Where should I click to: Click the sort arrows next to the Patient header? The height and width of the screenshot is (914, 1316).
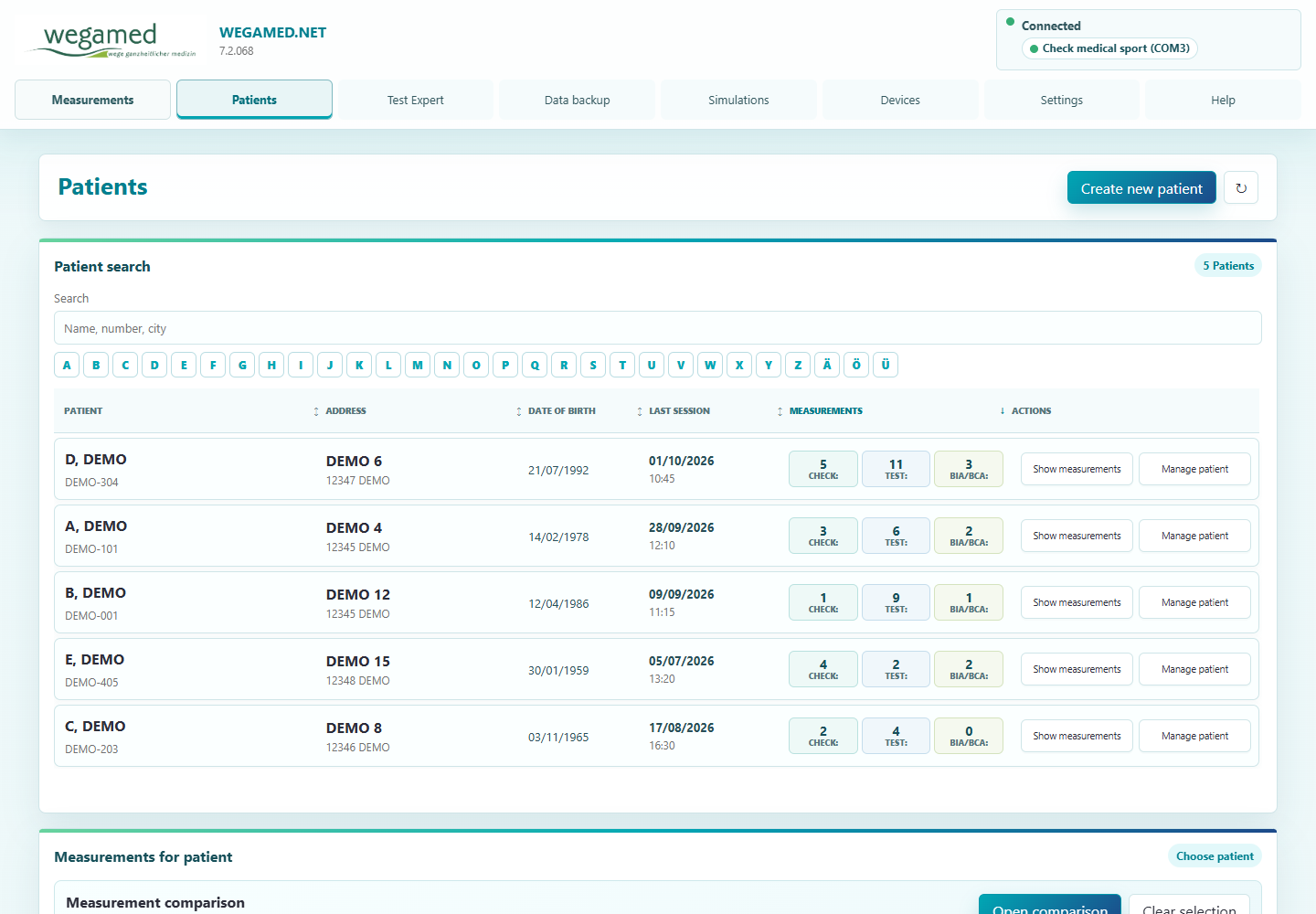click(316, 411)
